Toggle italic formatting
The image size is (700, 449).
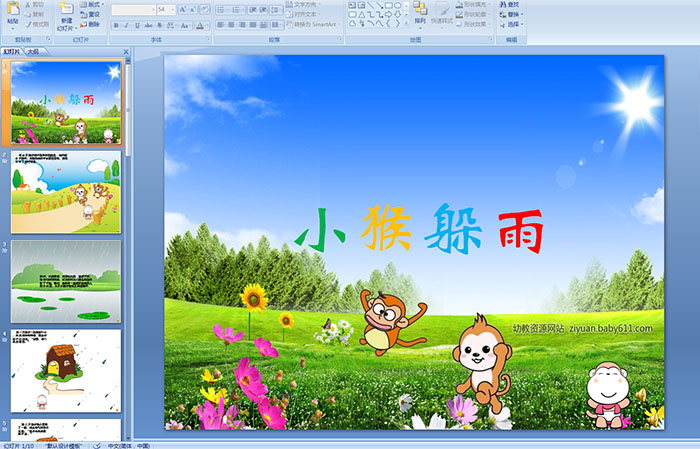pyautogui.click(x=126, y=25)
